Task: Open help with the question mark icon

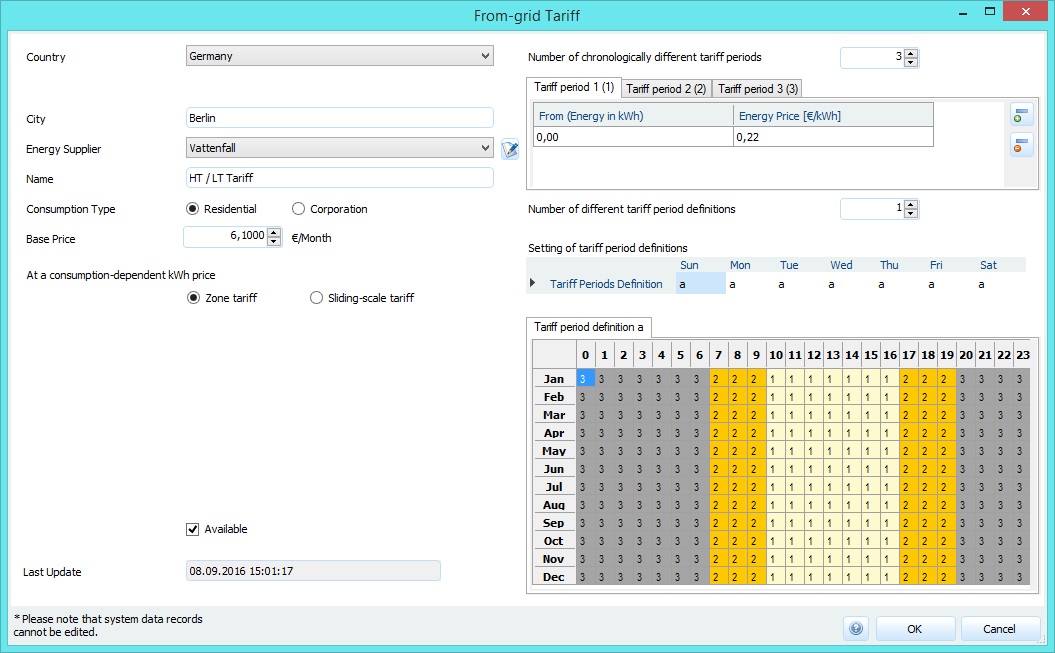Action: point(855,629)
